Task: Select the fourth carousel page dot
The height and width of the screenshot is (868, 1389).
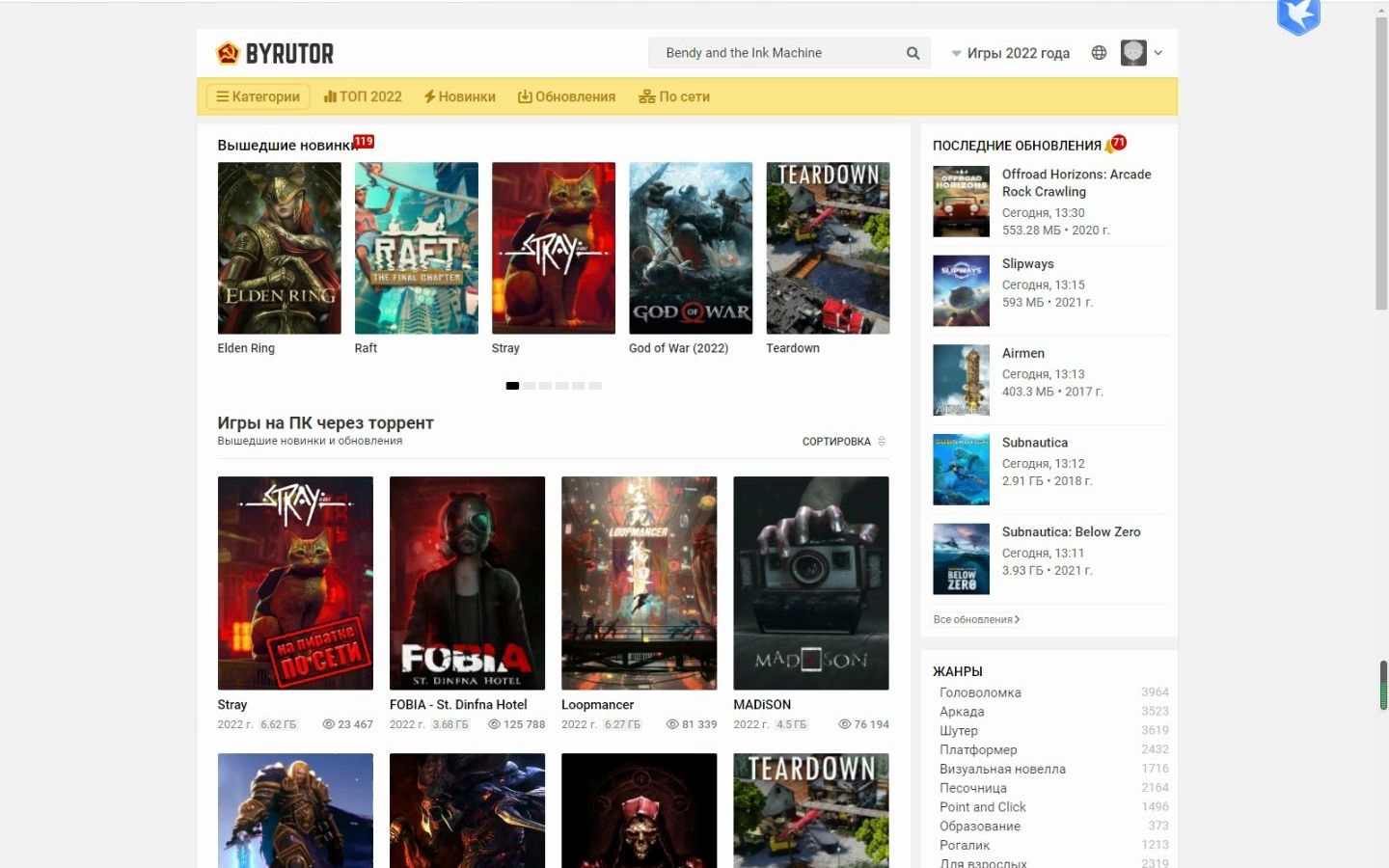Action: pyautogui.click(x=561, y=386)
